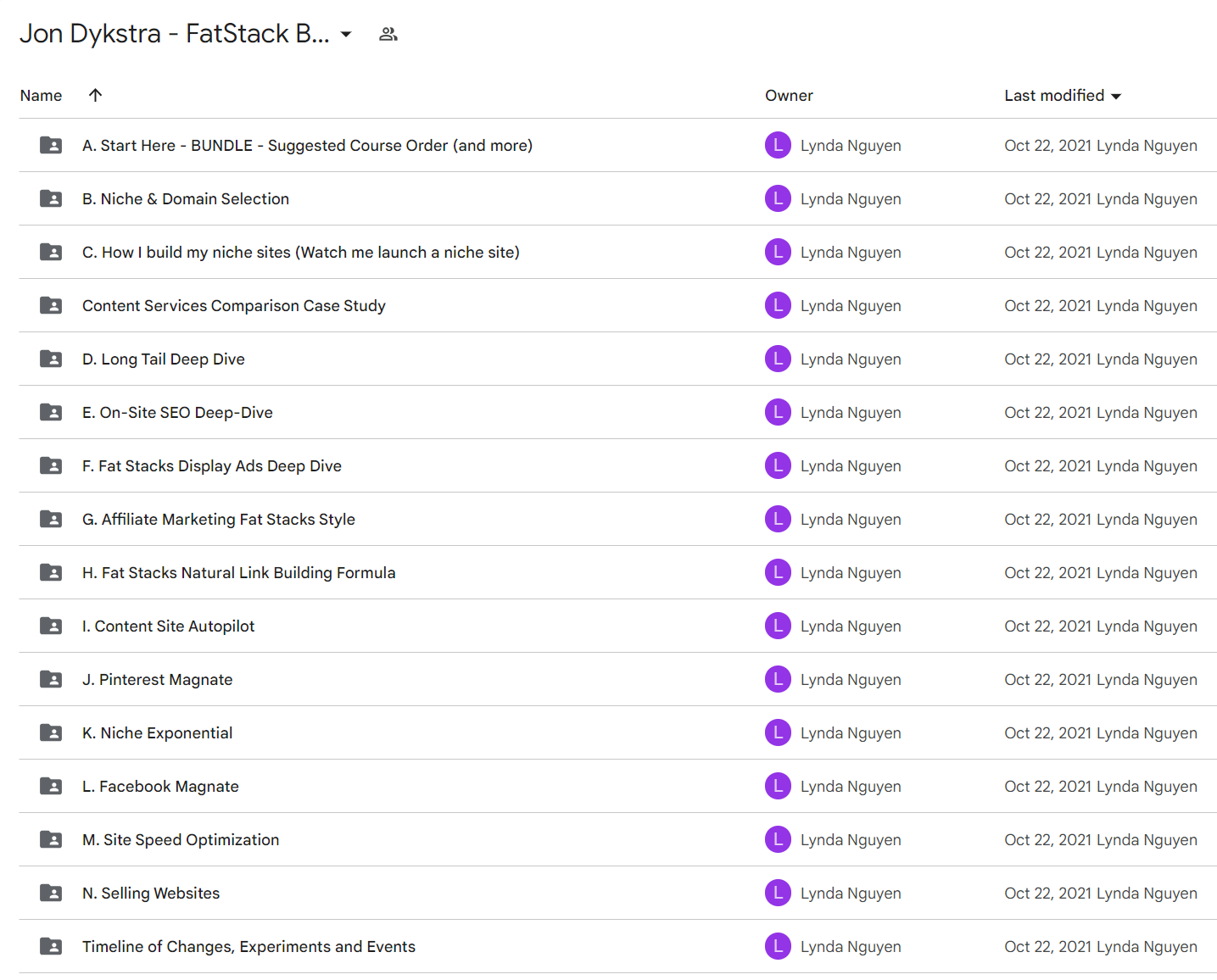Click folder icon for H. Natural Link Building
1217x980 pixels.
click(x=51, y=572)
